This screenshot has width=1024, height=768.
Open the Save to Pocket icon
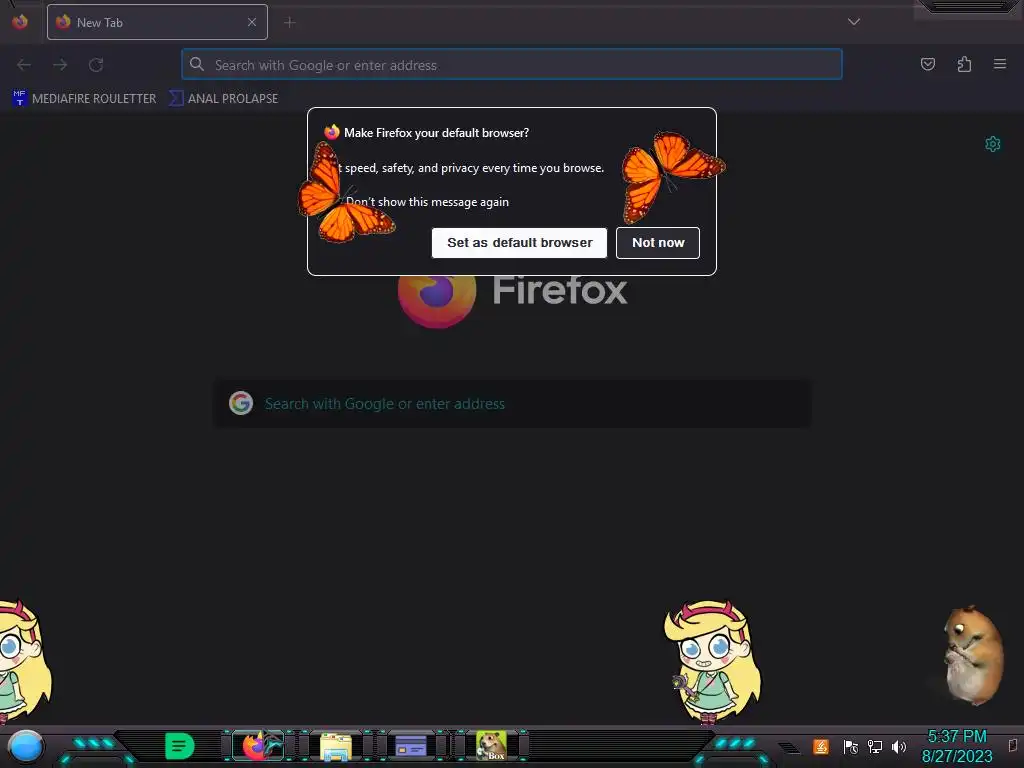tap(927, 64)
